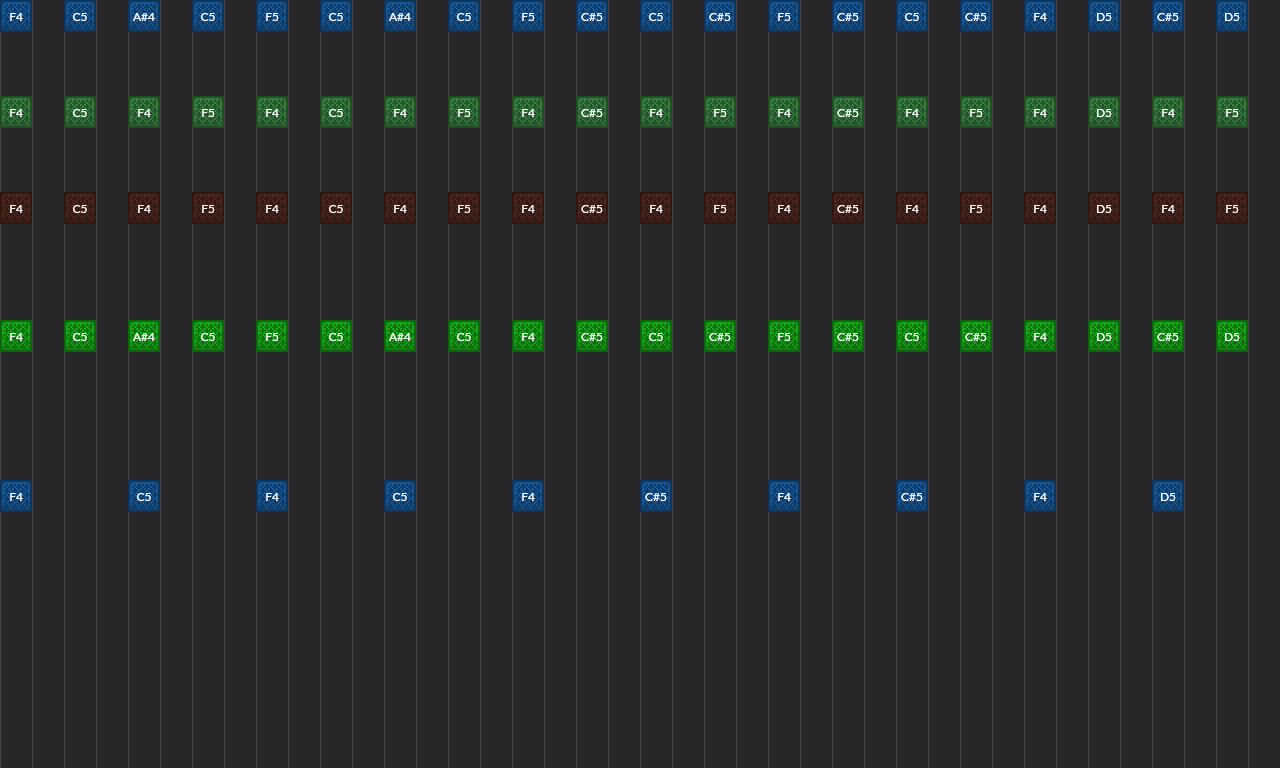Screen dimensions: 1280x768
Task: Click the last F5 note in brown row
Action: click(x=1232, y=209)
